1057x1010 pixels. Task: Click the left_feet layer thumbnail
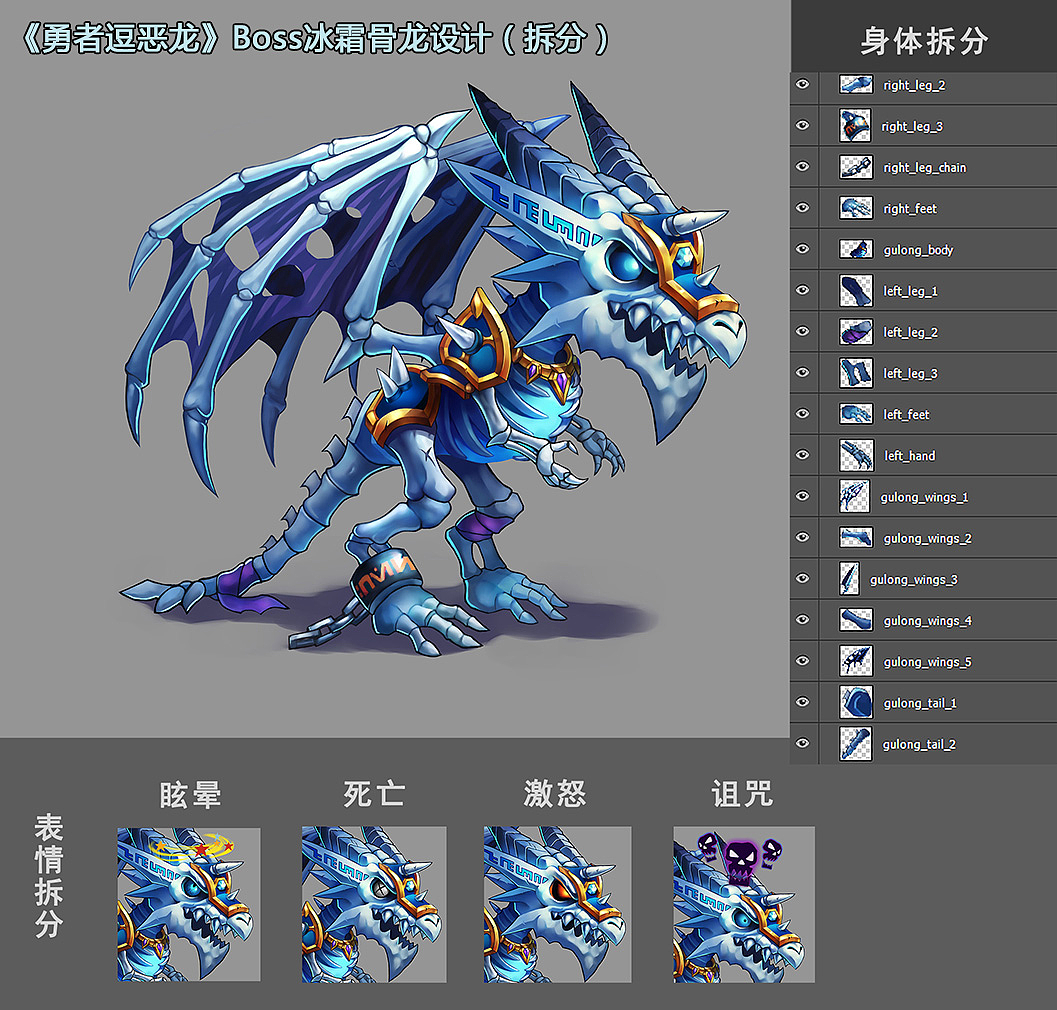pos(856,413)
